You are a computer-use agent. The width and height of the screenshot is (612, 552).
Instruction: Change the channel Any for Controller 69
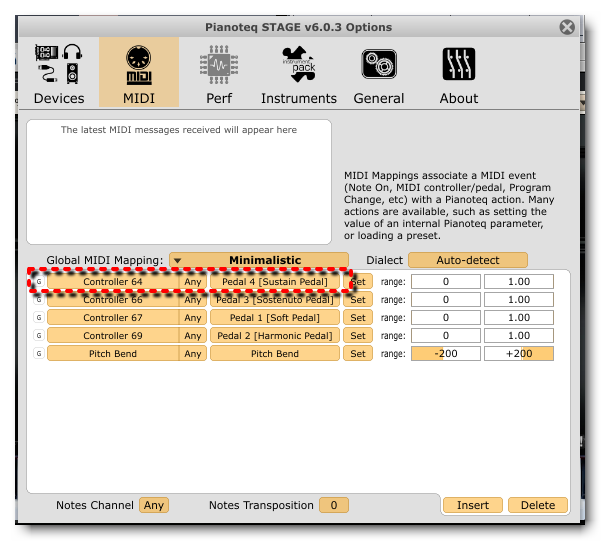[x=193, y=335]
